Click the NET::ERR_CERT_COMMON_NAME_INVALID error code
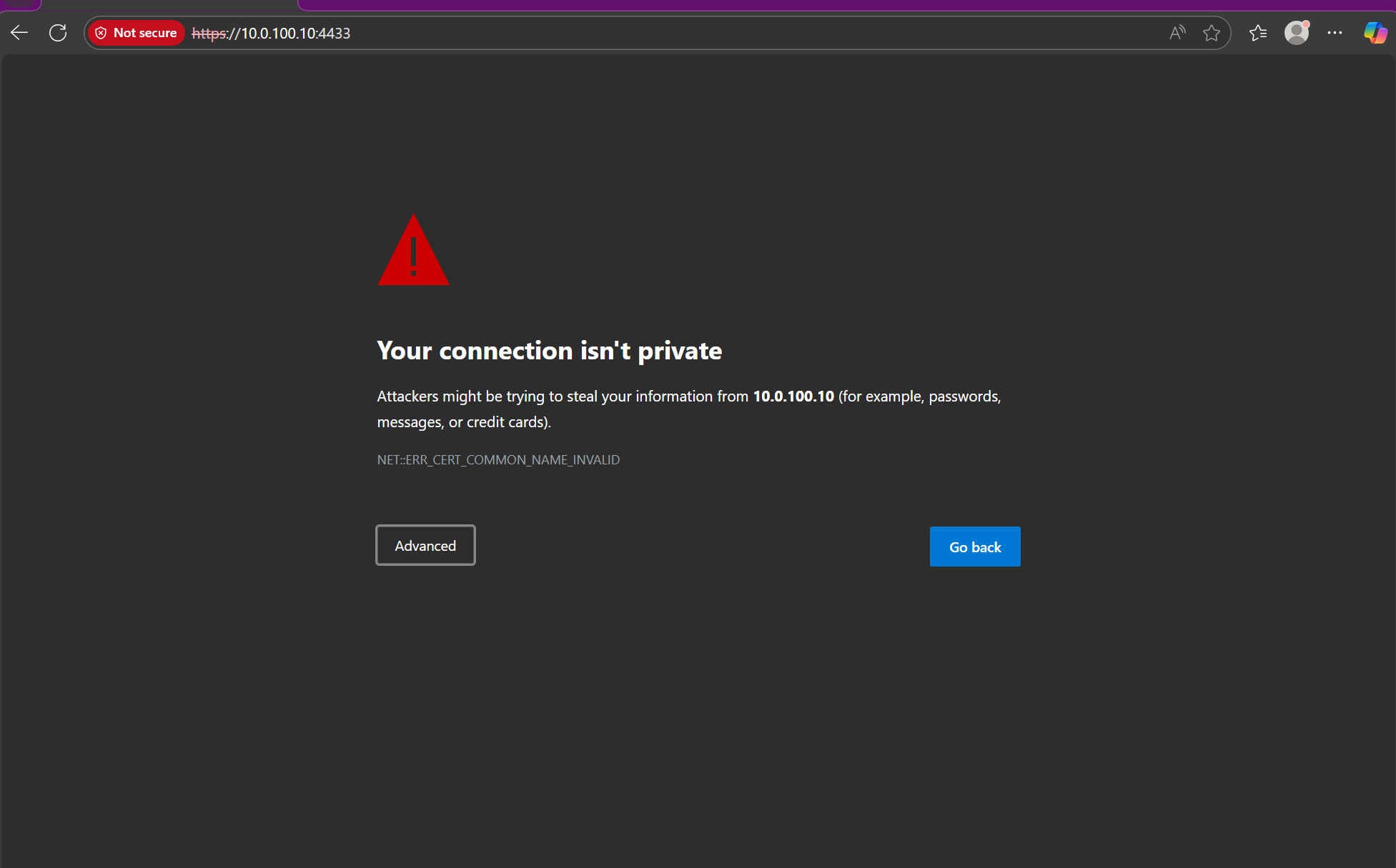 point(498,460)
